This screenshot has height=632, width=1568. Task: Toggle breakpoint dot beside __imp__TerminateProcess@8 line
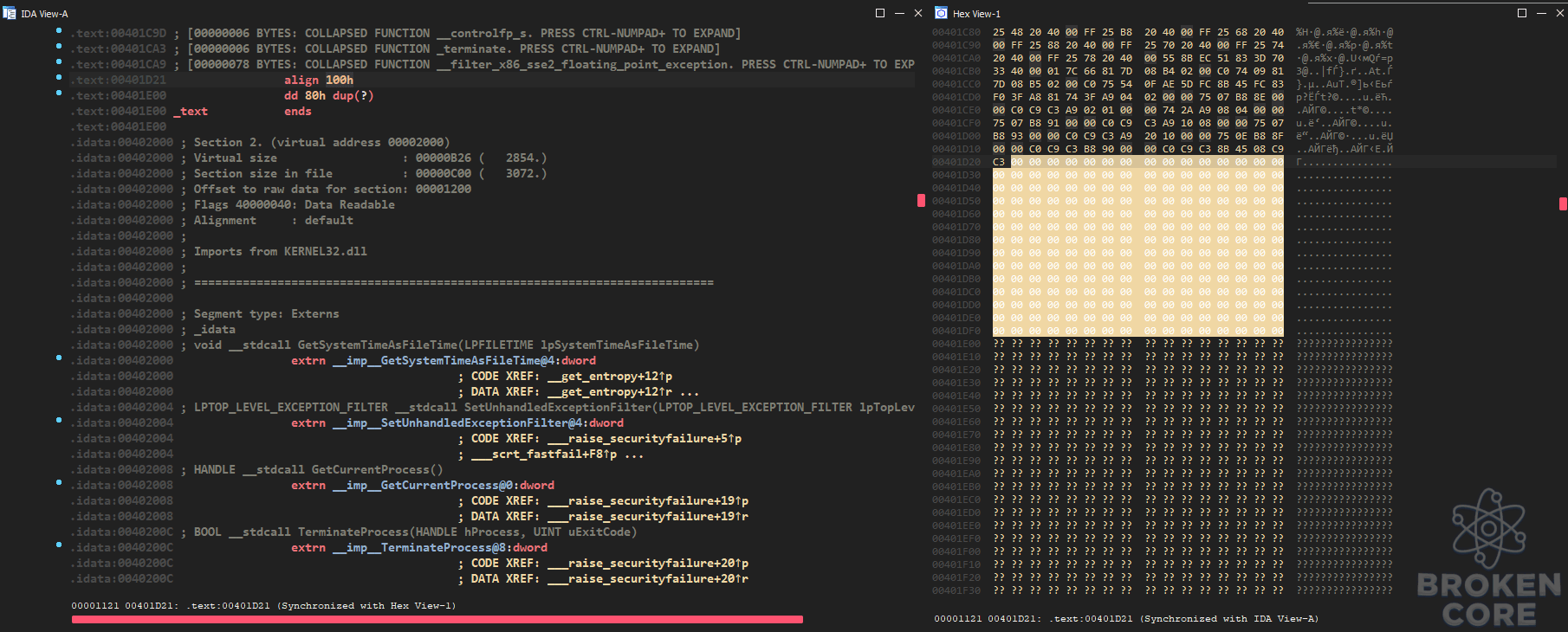tap(59, 545)
